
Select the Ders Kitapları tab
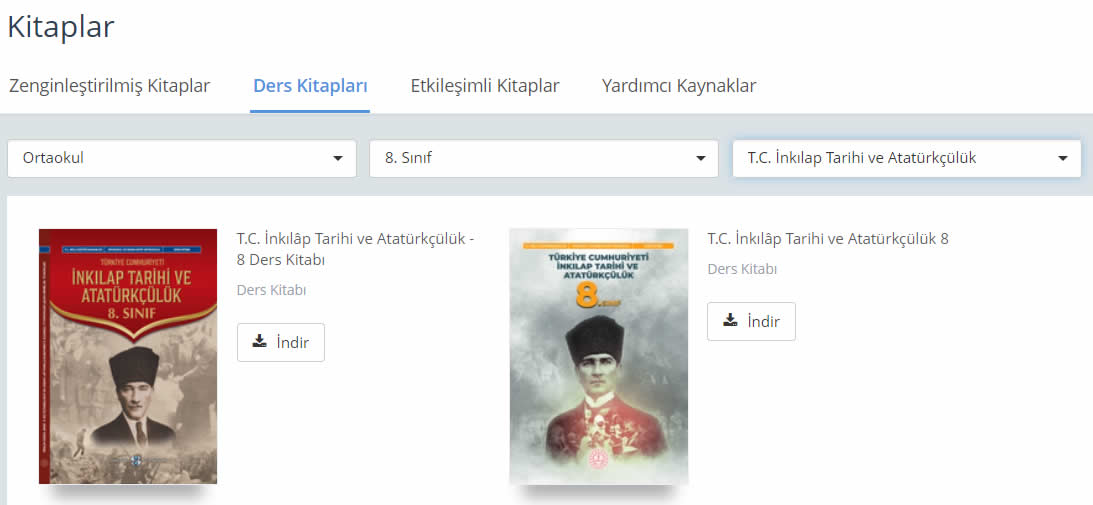tap(310, 86)
